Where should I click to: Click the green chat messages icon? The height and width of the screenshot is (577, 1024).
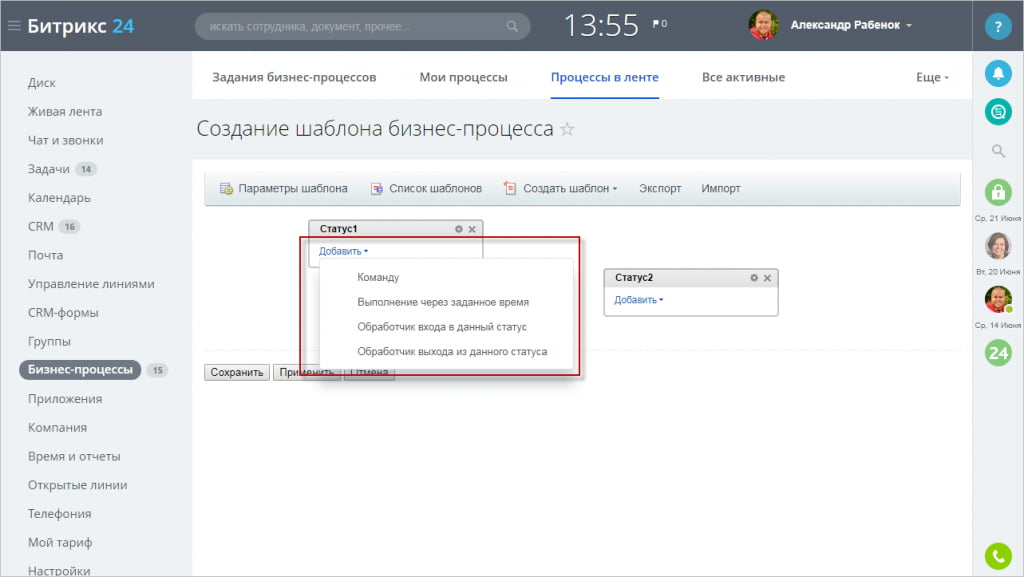click(998, 112)
